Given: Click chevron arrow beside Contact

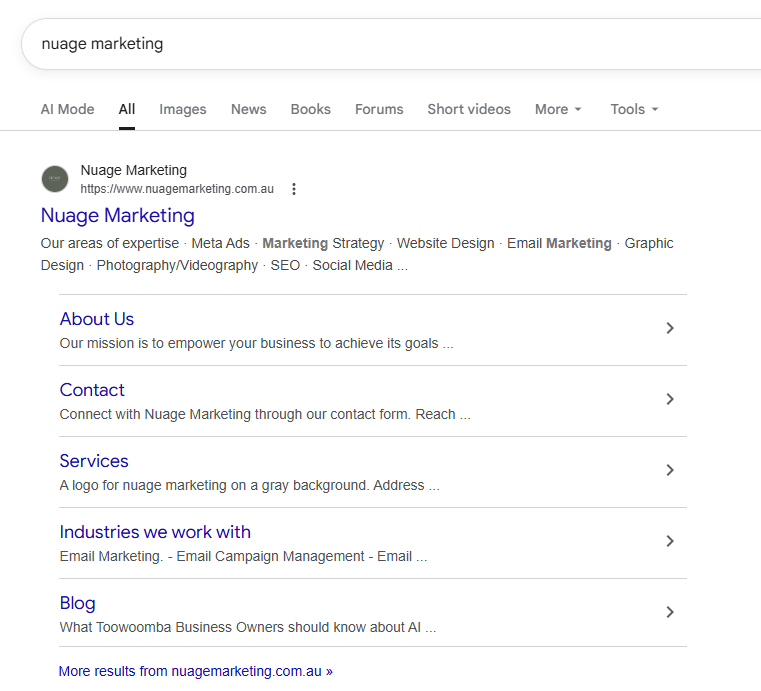Looking at the screenshot, I should pyautogui.click(x=670, y=399).
